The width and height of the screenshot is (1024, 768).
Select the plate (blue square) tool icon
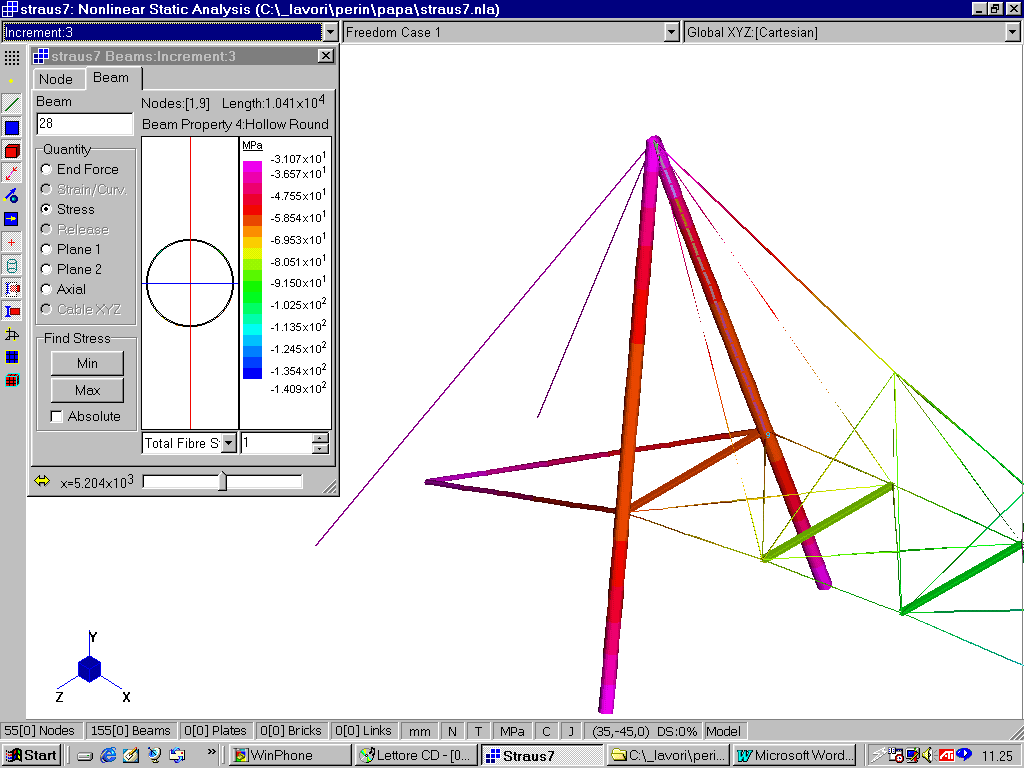point(12,128)
